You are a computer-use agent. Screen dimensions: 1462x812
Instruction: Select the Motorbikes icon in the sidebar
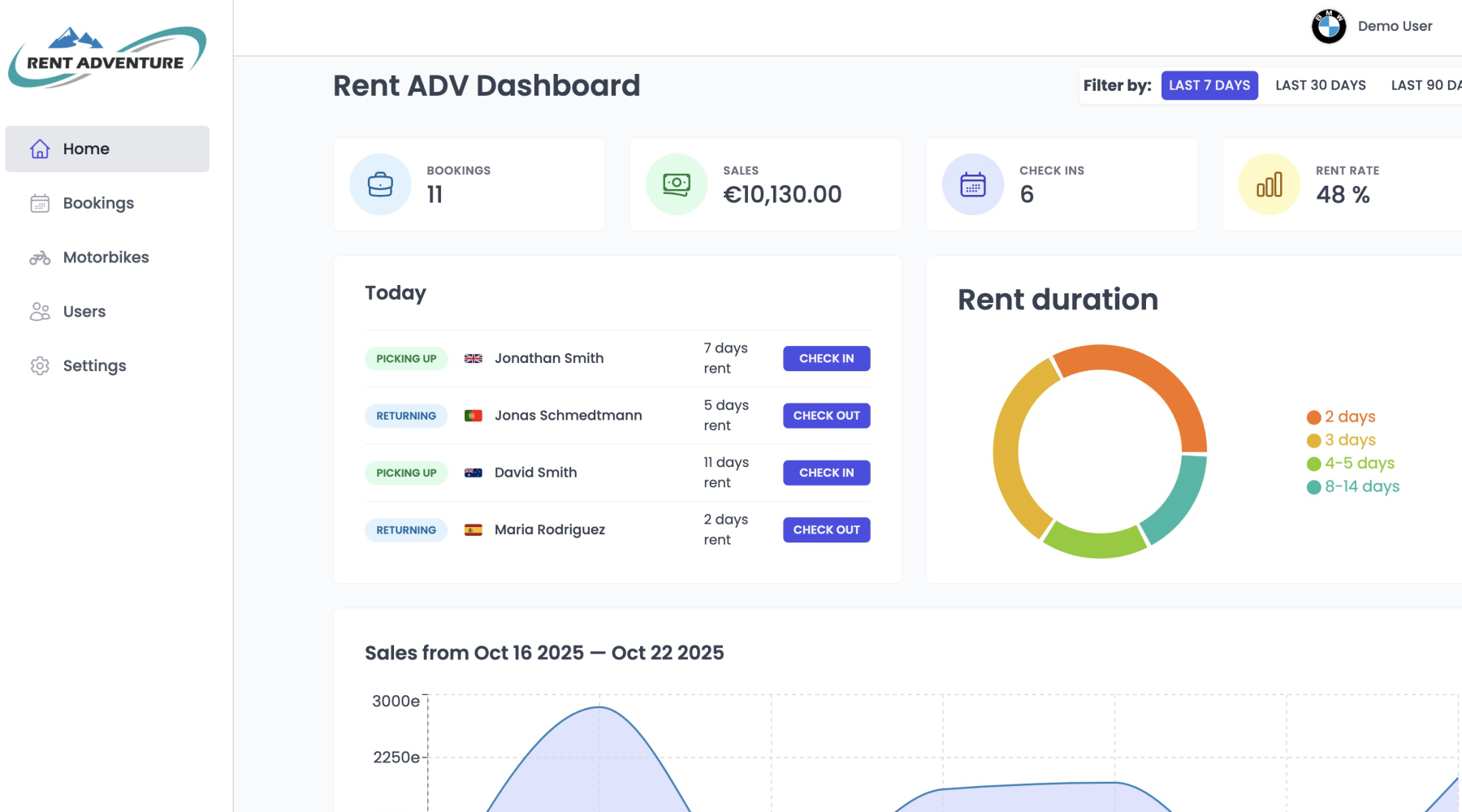click(38, 257)
